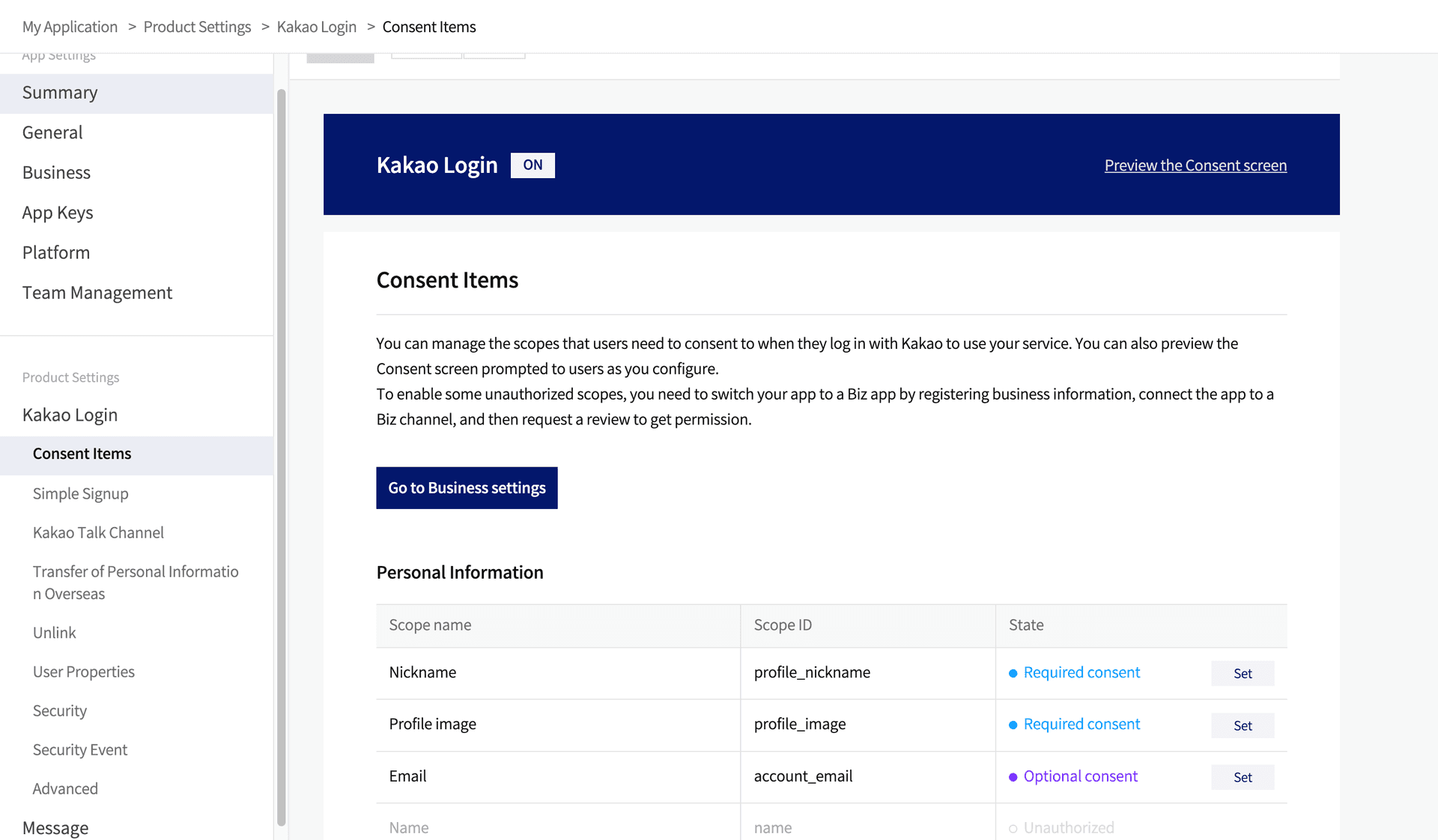Open Product Settings from breadcrumb
Screen dimensions: 1438x840
197,26
